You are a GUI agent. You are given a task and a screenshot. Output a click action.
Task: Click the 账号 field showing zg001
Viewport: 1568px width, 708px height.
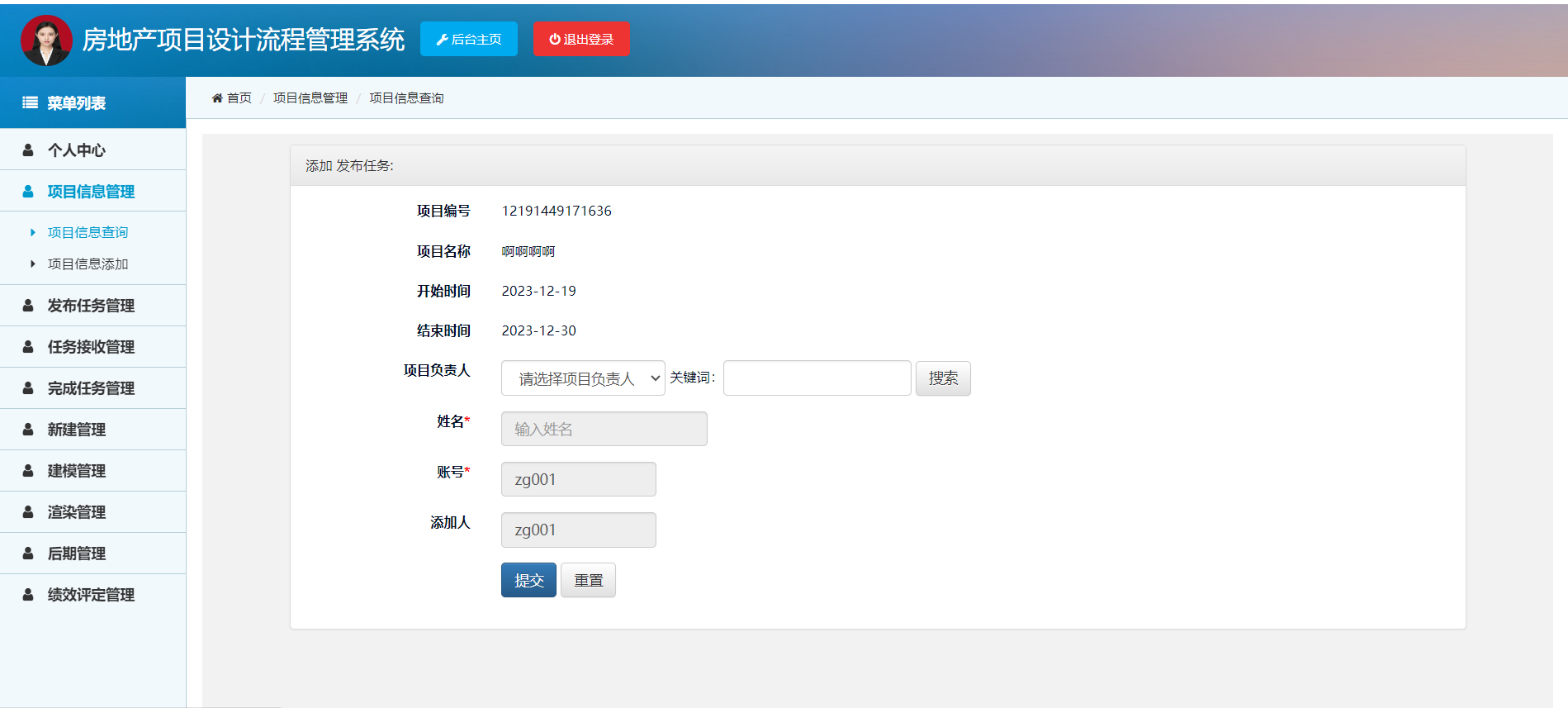pos(579,479)
